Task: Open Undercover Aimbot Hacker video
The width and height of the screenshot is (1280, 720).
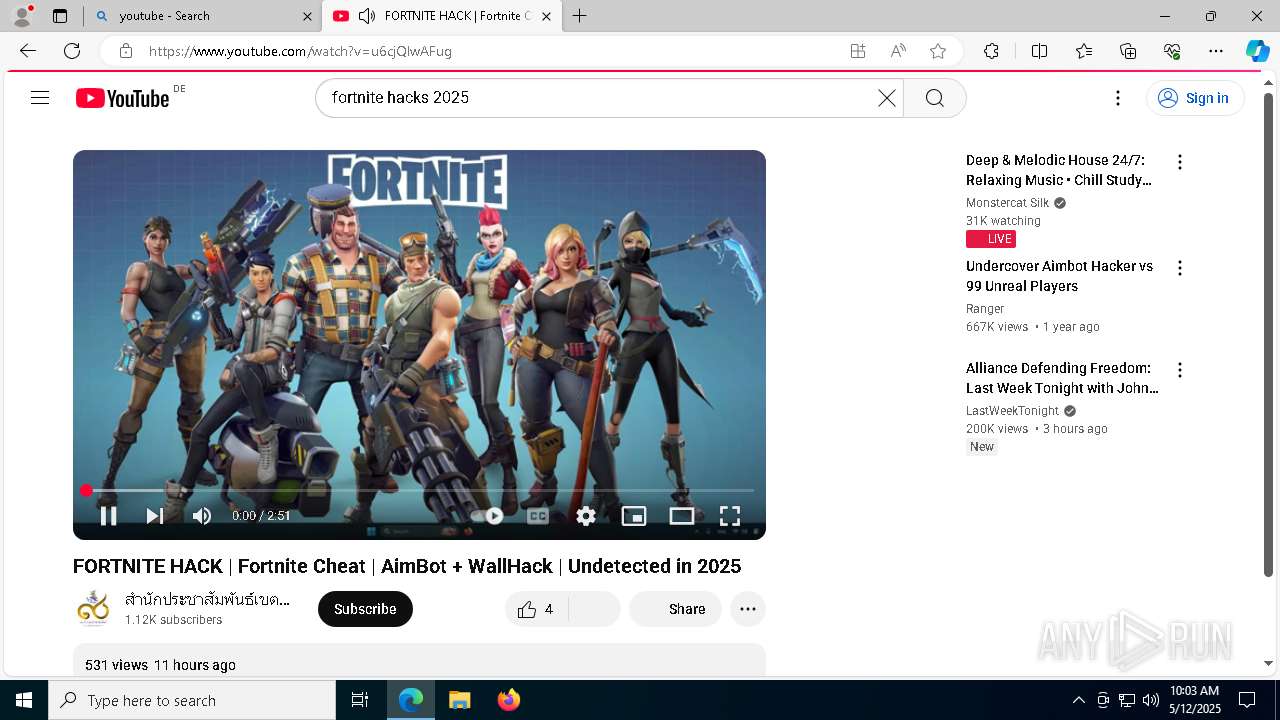Action: point(1059,276)
